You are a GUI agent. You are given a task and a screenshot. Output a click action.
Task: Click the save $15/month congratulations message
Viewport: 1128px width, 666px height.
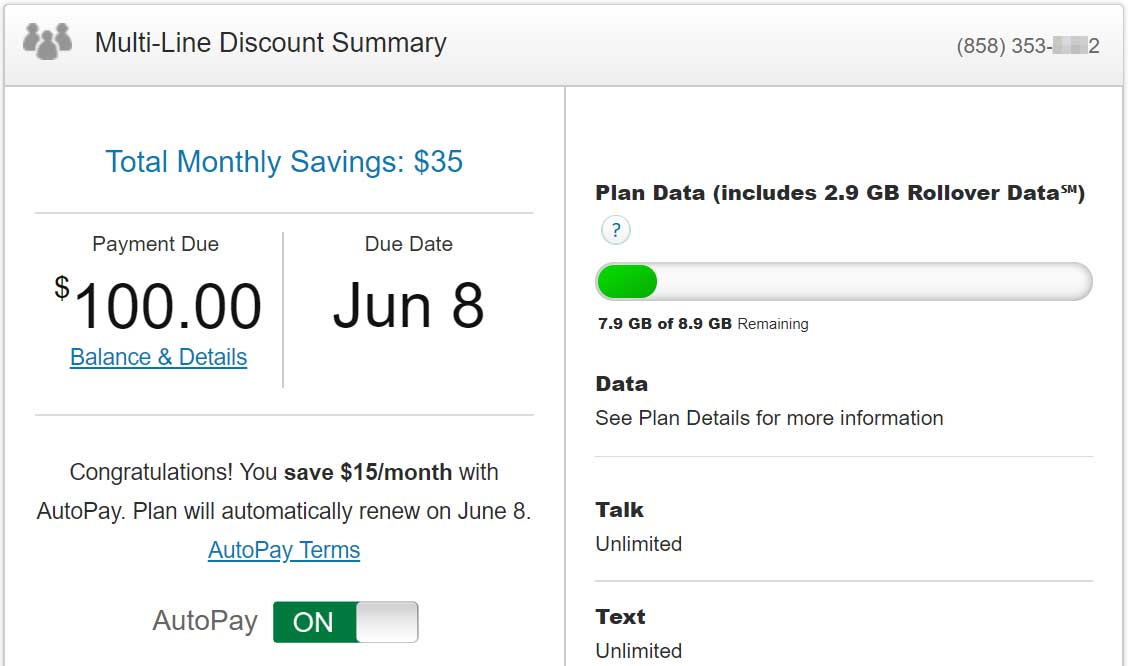284,491
